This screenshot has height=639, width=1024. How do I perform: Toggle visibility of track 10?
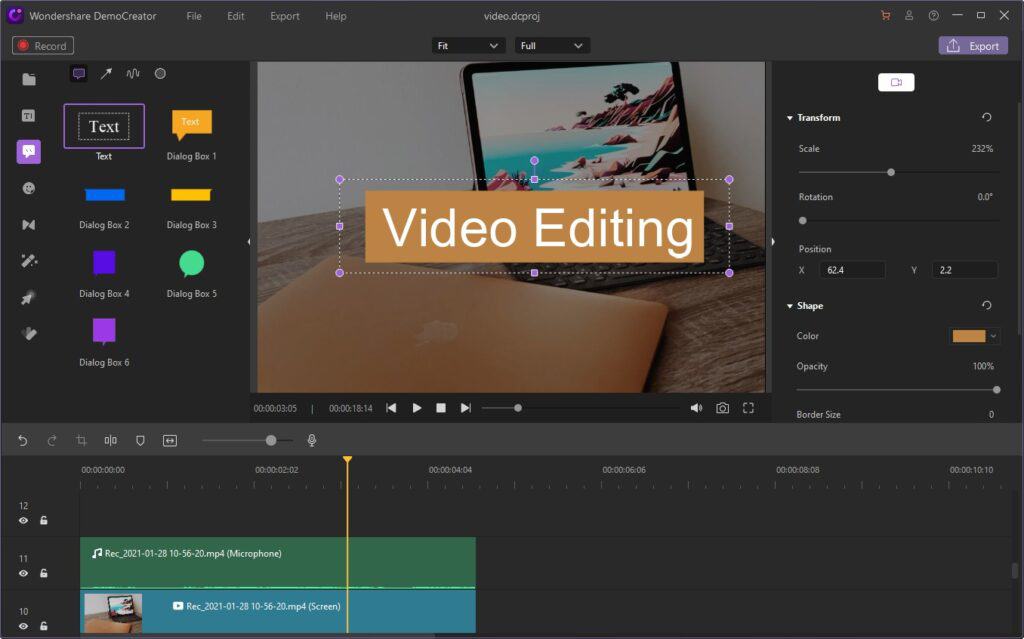click(23, 626)
